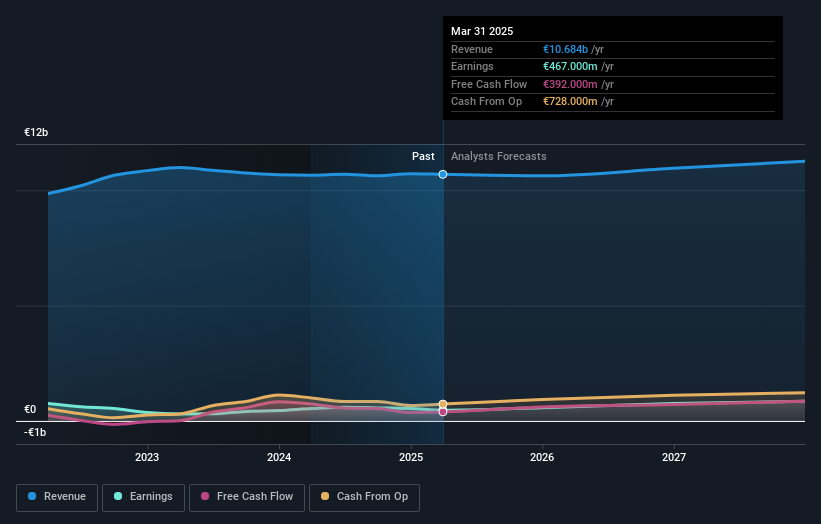The width and height of the screenshot is (821, 524).
Task: Click the Mar 31 2025 tooltip date
Action: coord(482,31)
